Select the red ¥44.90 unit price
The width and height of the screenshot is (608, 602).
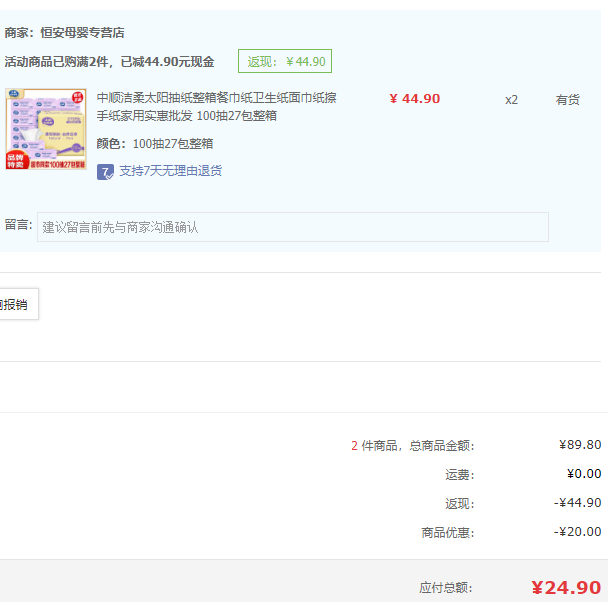point(414,99)
